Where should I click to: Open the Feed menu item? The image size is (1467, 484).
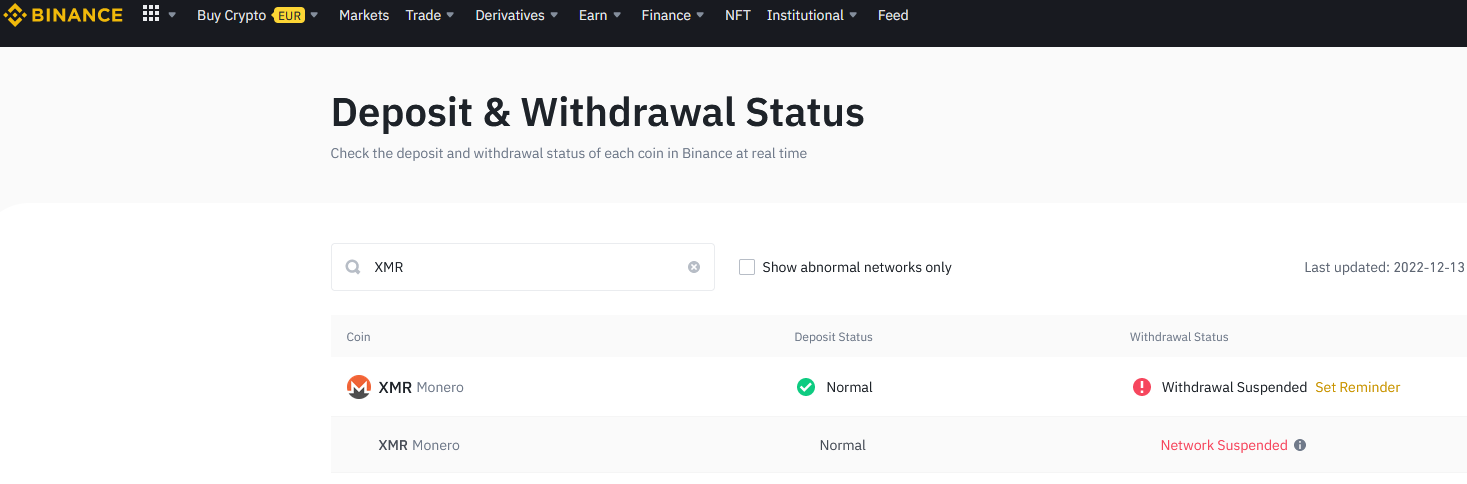pyautogui.click(x=893, y=15)
